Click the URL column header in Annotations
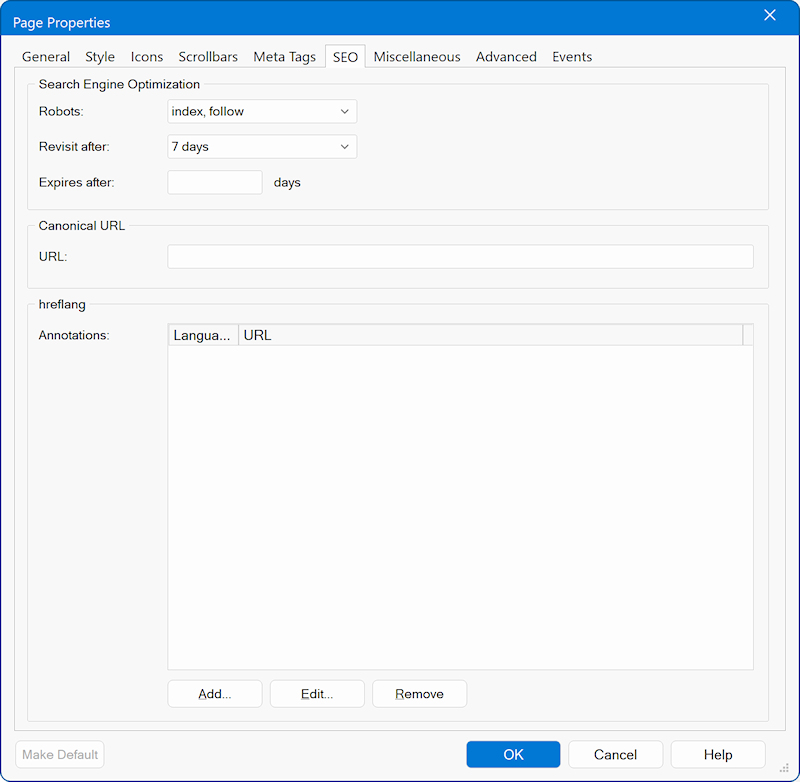The image size is (800, 782). click(x=490, y=335)
